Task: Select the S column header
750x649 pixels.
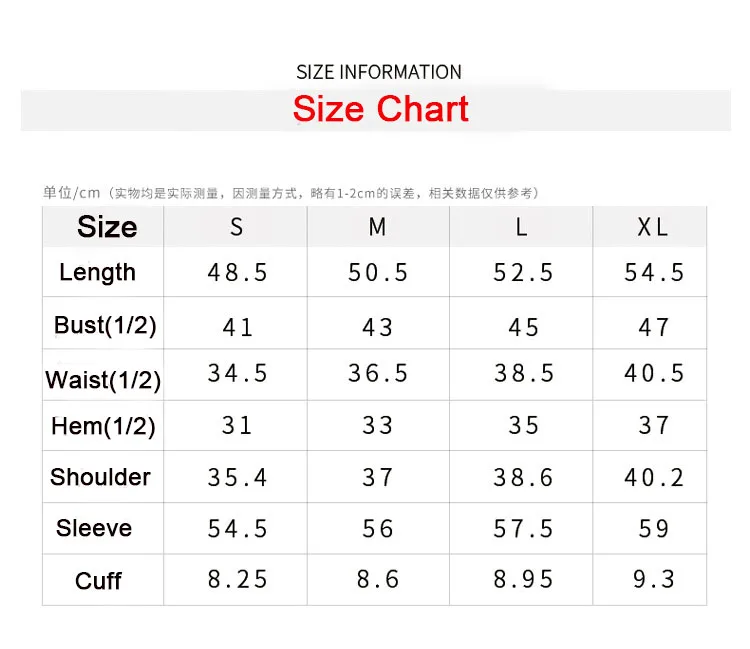Action: pyautogui.click(x=236, y=227)
